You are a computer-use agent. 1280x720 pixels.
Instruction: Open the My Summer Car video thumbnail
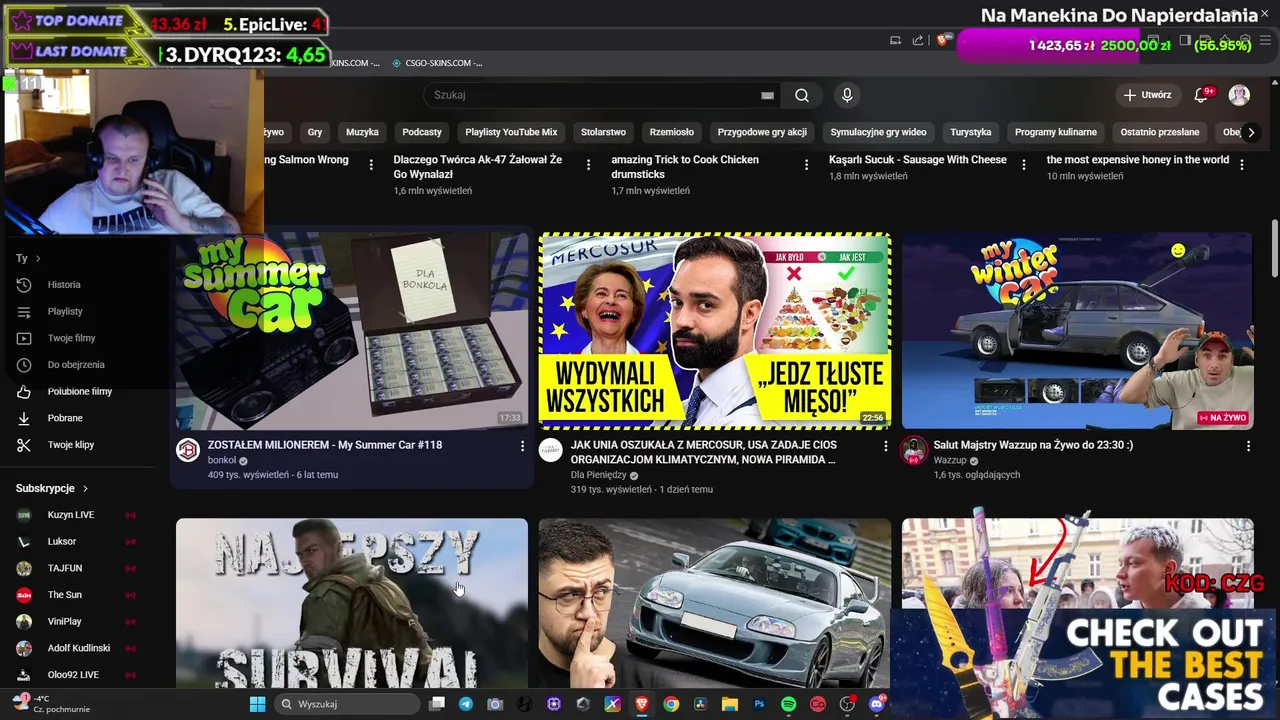352,331
